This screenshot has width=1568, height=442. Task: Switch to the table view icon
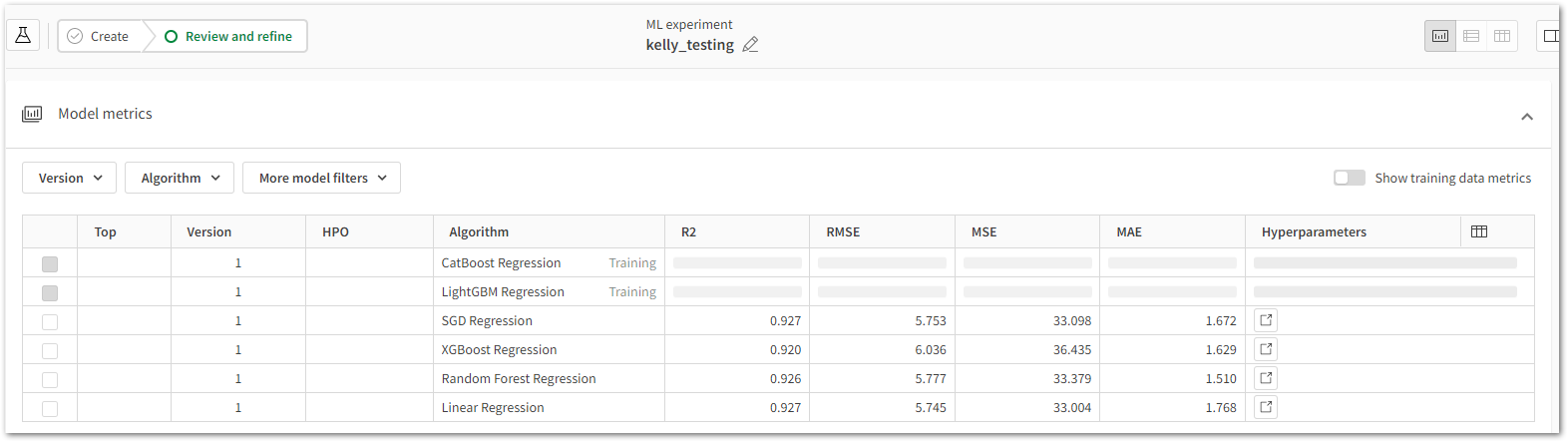(x=1502, y=36)
